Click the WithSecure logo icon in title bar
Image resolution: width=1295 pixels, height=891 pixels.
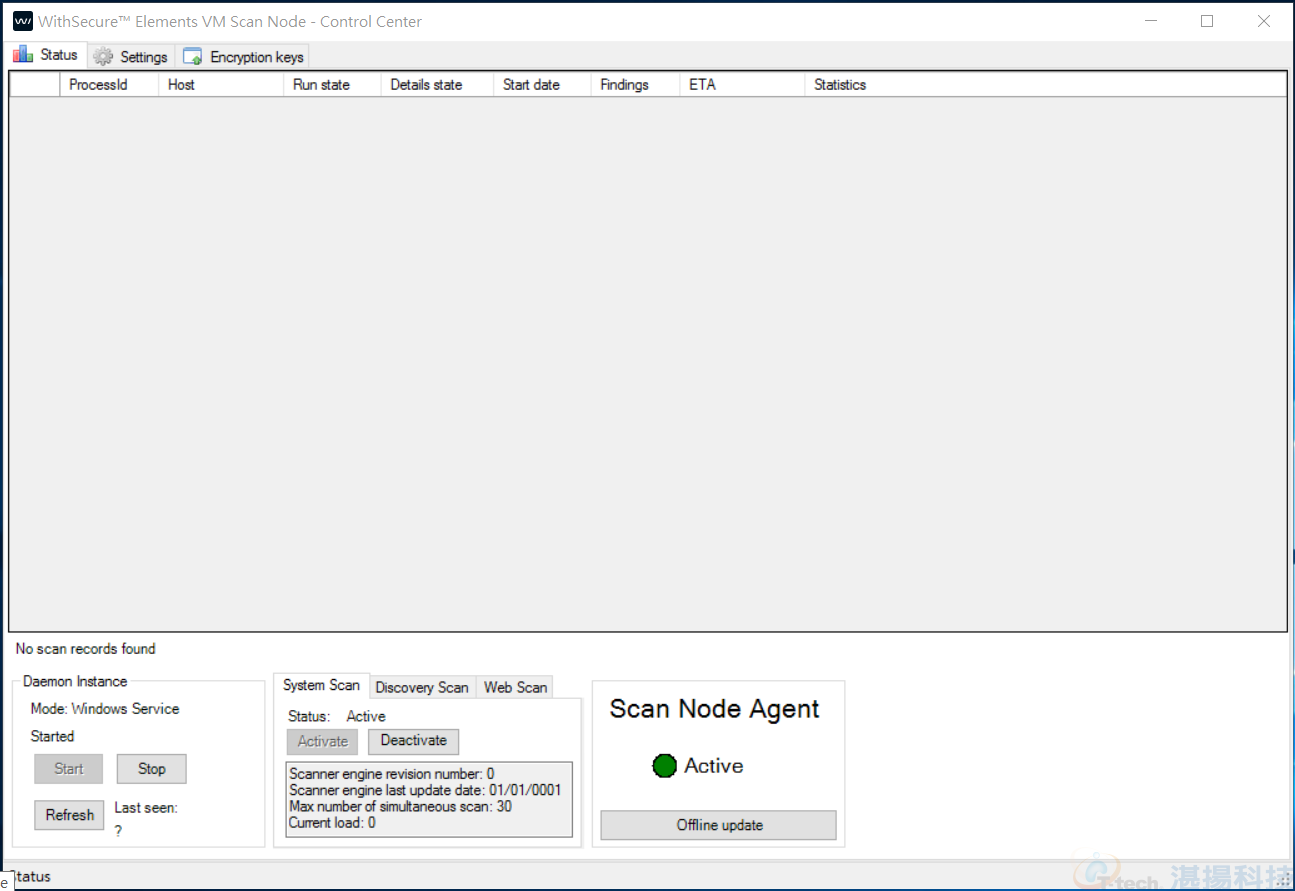point(22,21)
